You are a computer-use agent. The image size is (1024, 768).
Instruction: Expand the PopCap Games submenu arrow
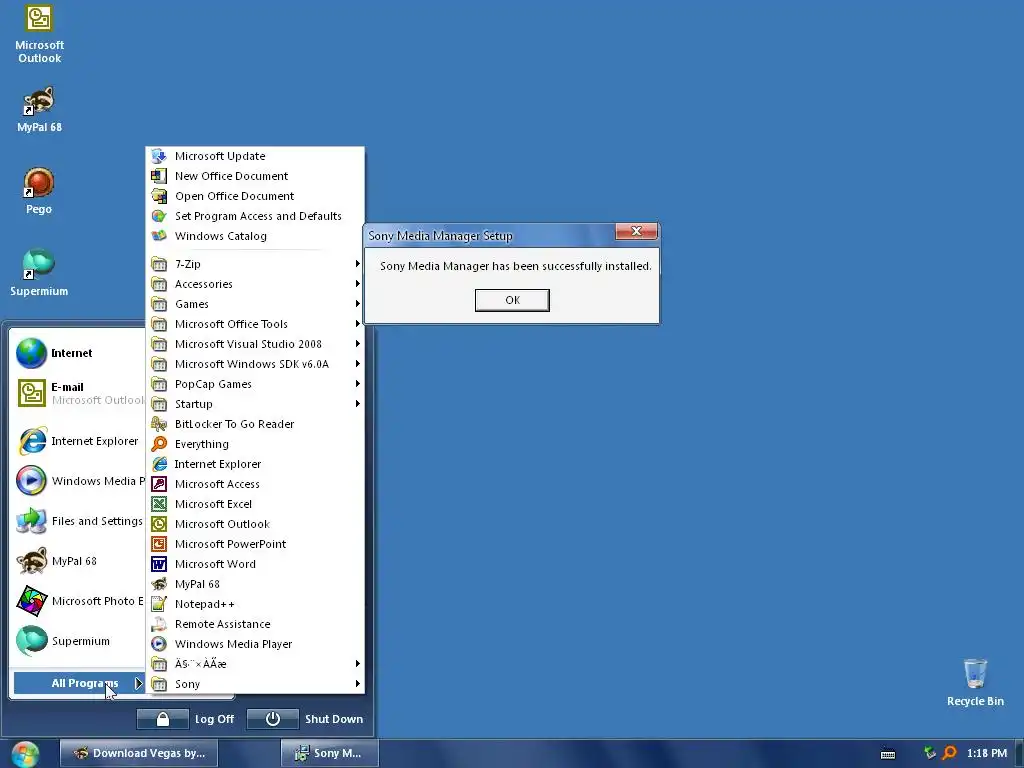pos(357,384)
